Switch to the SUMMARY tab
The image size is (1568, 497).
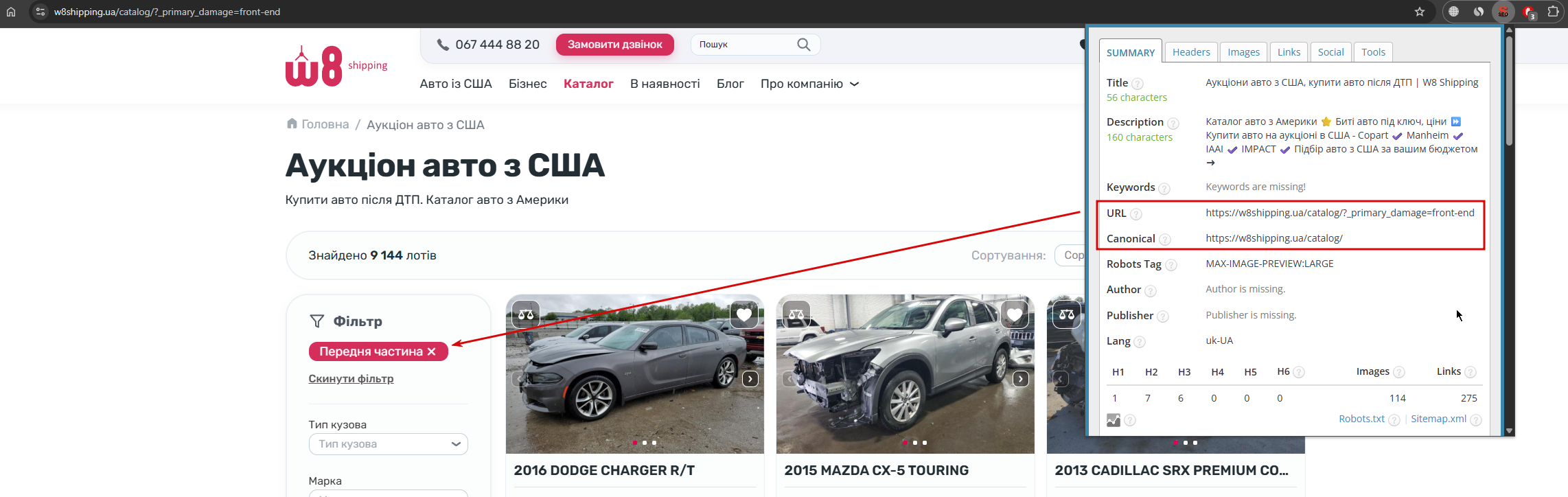pyautogui.click(x=1131, y=52)
